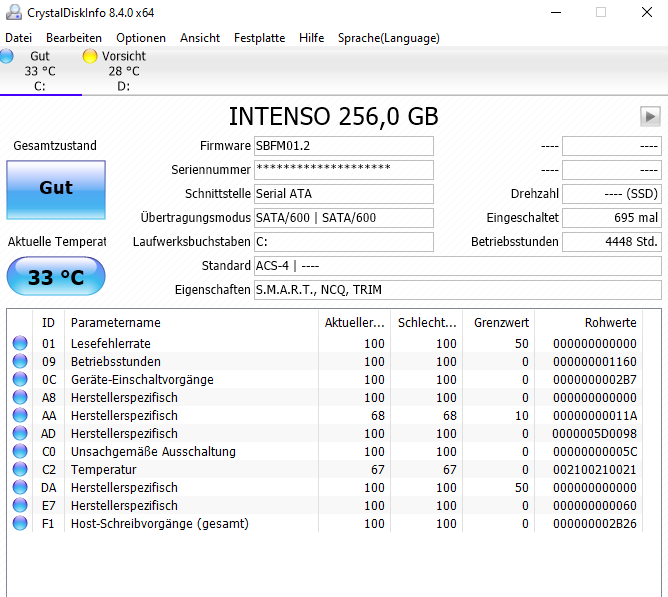Click the masked Seriennummer field
Image resolution: width=668 pixels, height=597 pixels.
(344, 170)
